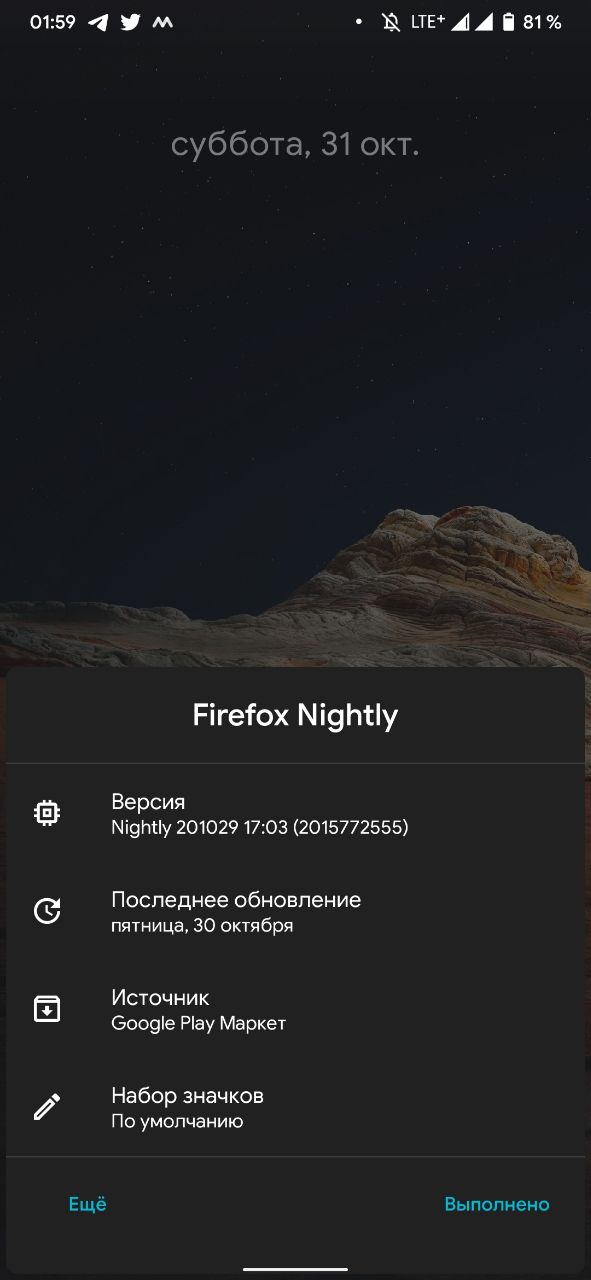Select the Источник Google Play Маркет row
This screenshot has width=591, height=1280.
coord(295,1009)
